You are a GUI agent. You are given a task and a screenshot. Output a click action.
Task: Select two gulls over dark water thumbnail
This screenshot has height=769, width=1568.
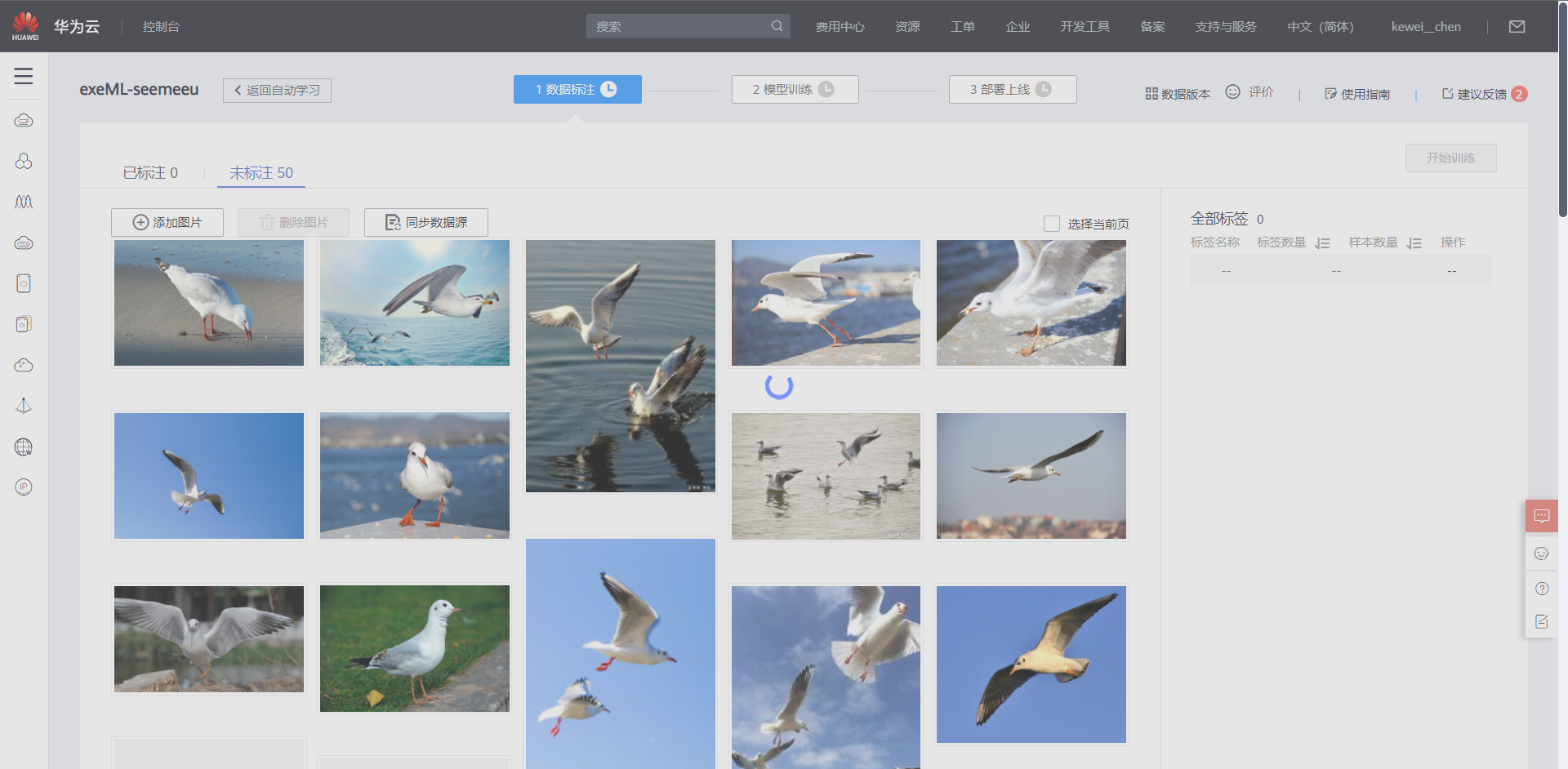pyautogui.click(x=621, y=366)
